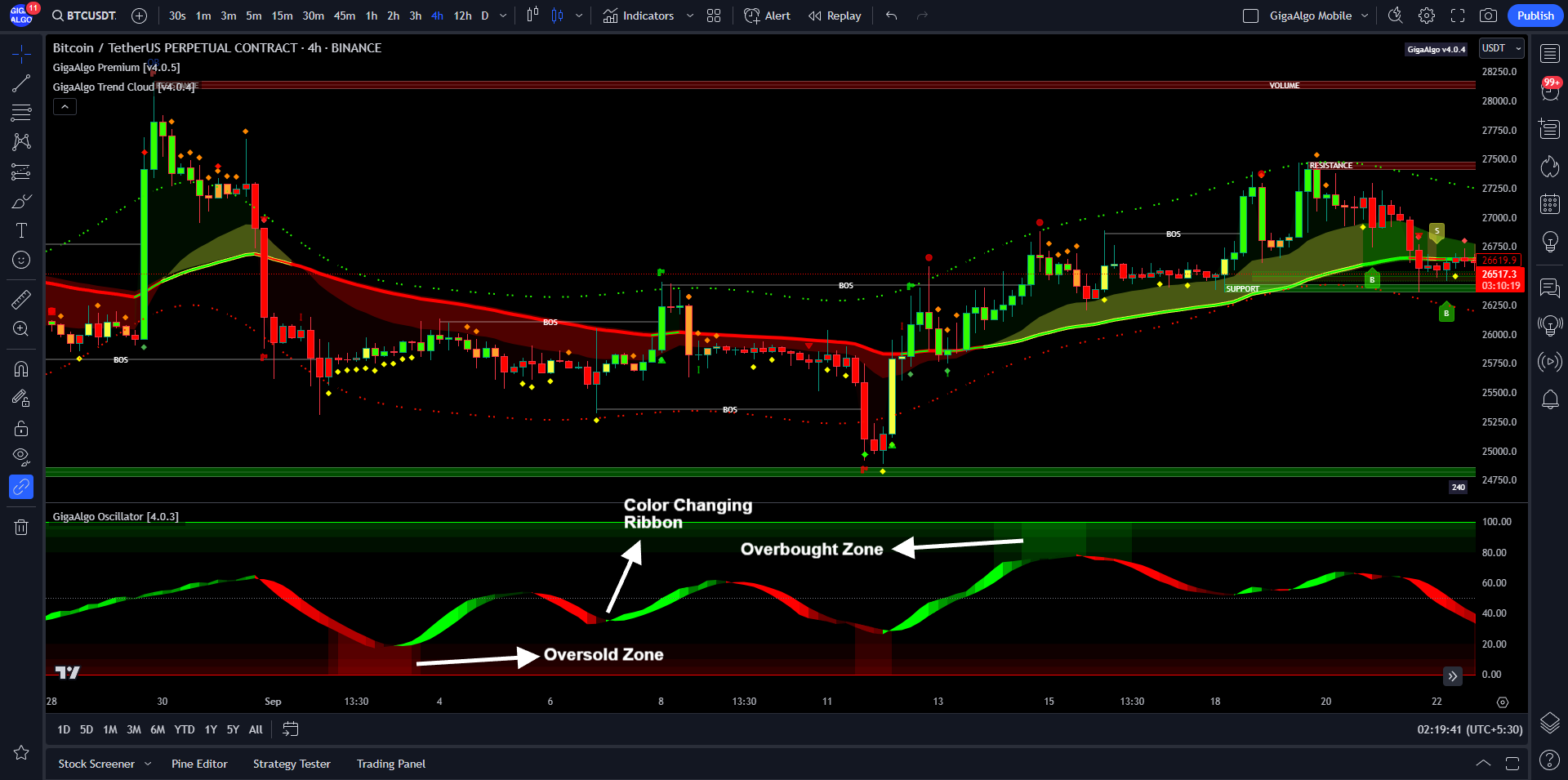Image resolution: width=1568 pixels, height=780 pixels.
Task: Expand the timeframe interval dropdown
Action: point(503,16)
